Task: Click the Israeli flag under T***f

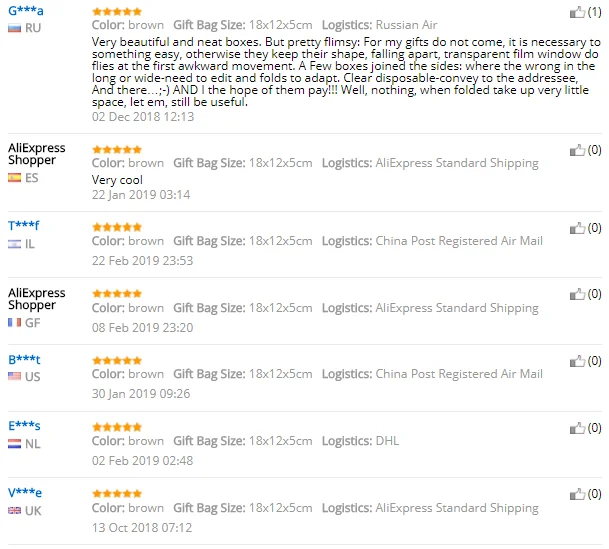Action: (14, 243)
